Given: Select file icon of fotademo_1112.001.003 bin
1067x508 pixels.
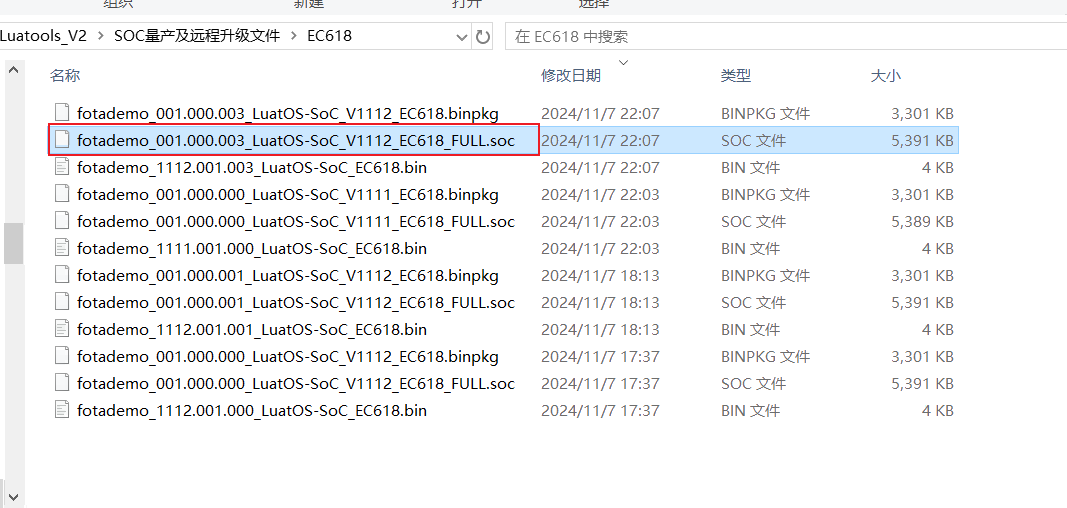Looking at the screenshot, I should pyautogui.click(x=62, y=167).
